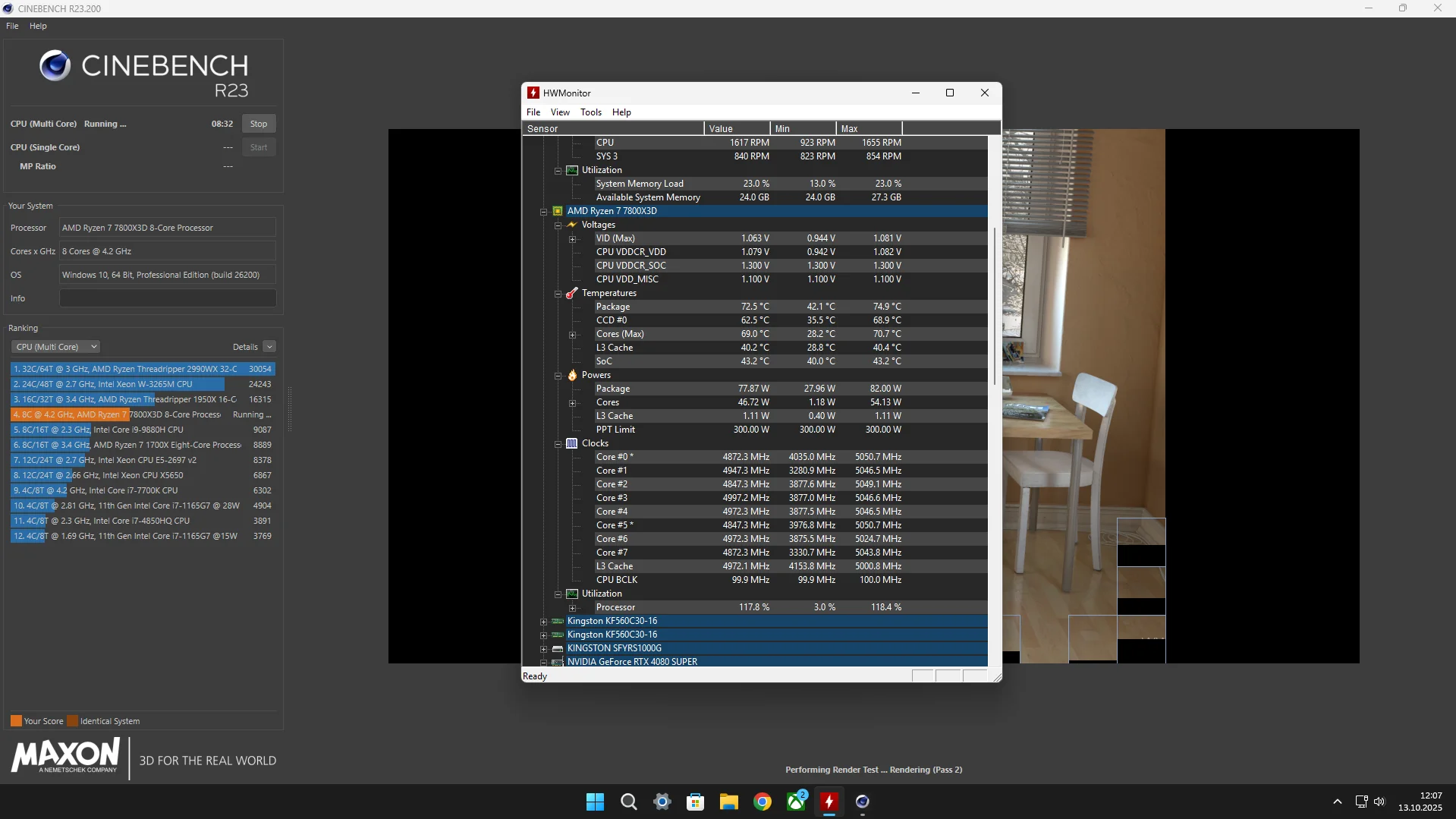Screen dimensions: 1456x819
Task: Click the MAXON logo
Action: pyautogui.click(x=65, y=756)
